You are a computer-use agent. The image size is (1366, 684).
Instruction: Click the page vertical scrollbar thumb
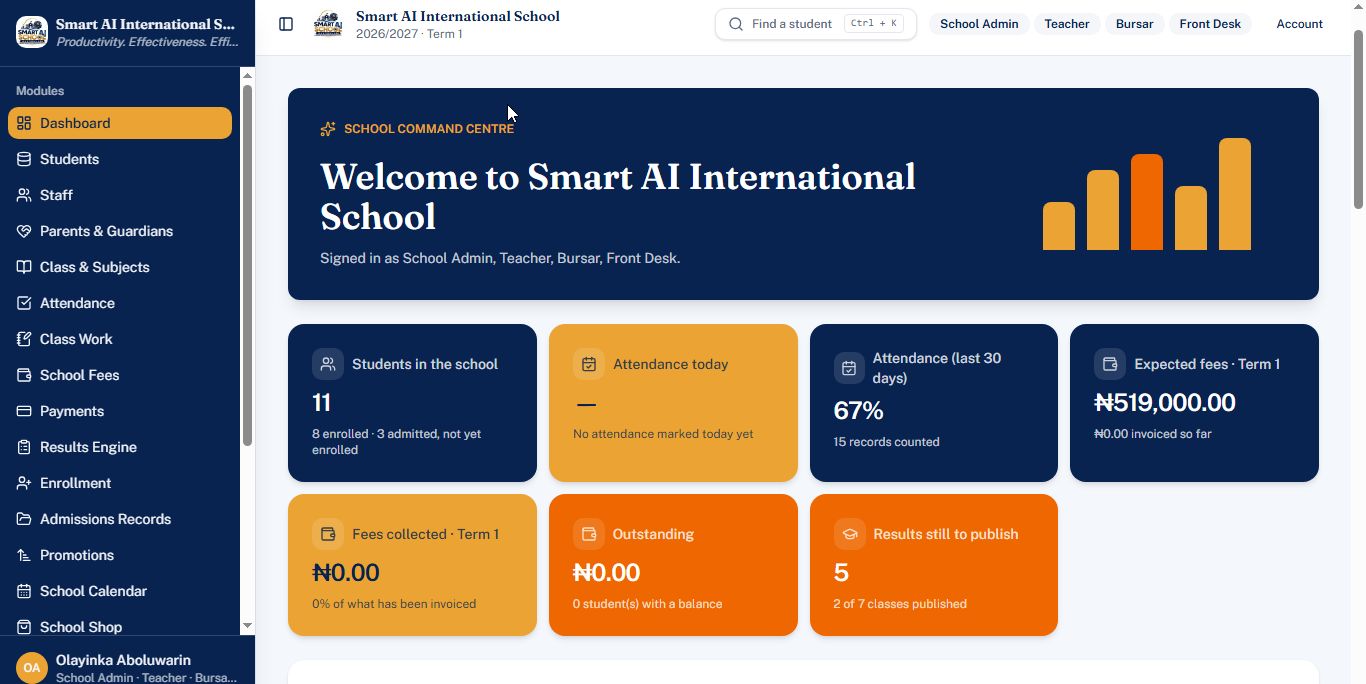tap(1358, 120)
